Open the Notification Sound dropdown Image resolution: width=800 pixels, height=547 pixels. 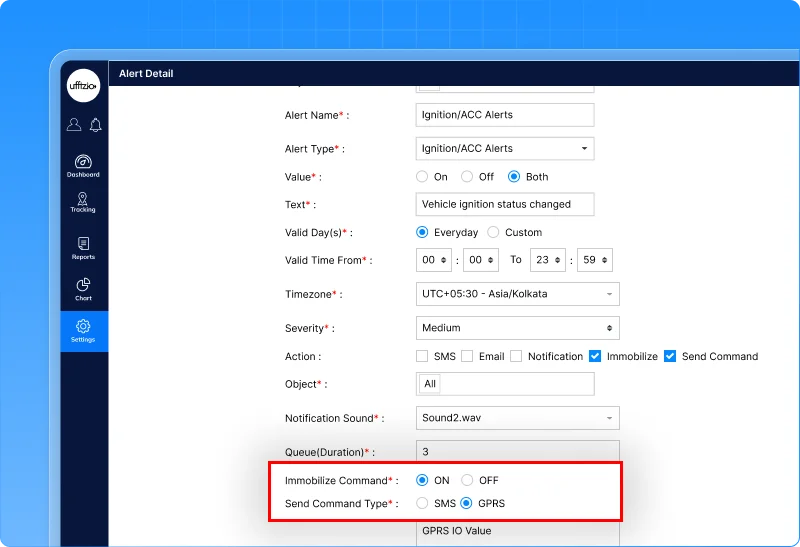tap(518, 418)
